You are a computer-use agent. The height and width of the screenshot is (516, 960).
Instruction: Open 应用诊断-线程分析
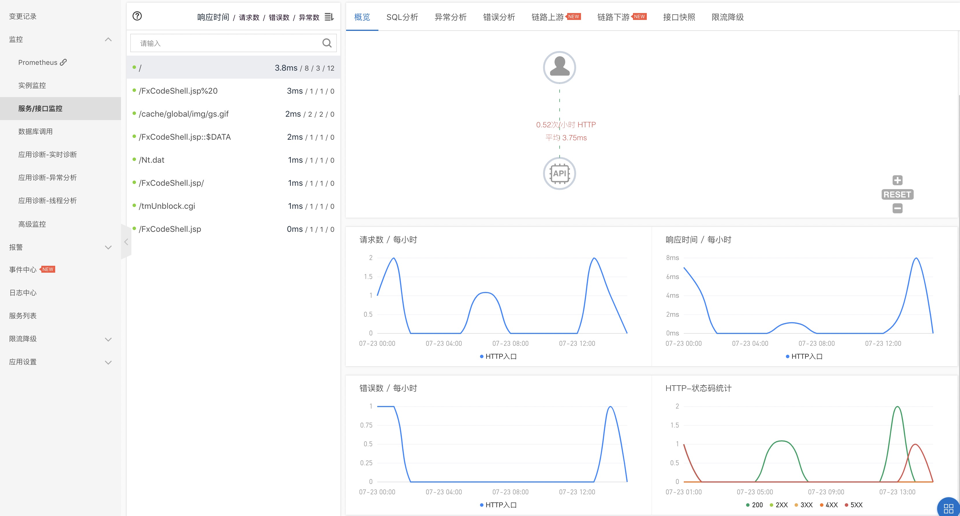pyautogui.click(x=47, y=201)
